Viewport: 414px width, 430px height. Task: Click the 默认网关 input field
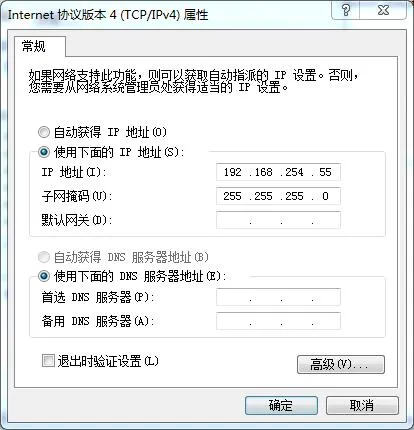click(278, 220)
